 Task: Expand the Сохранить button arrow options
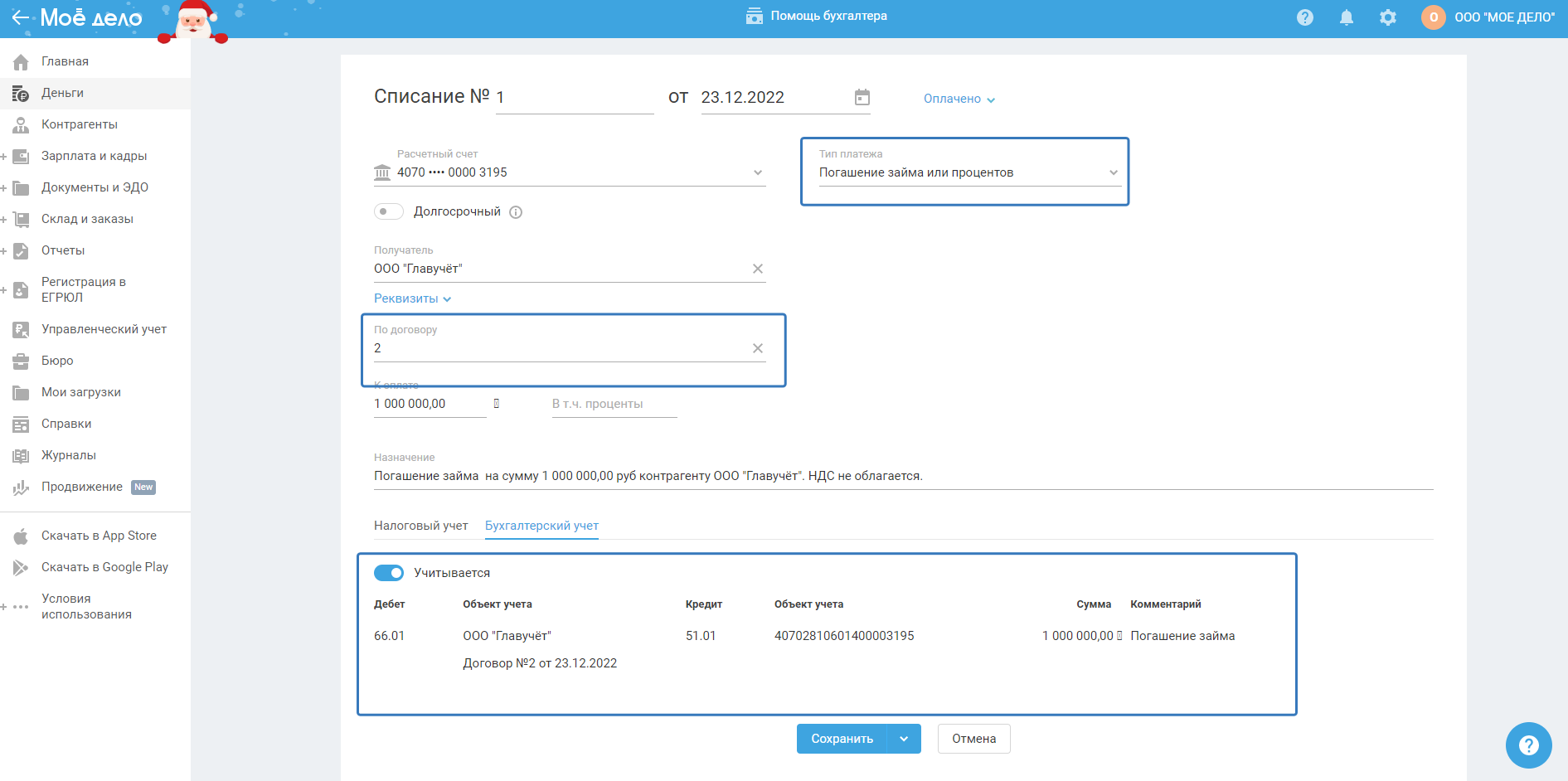point(904,739)
